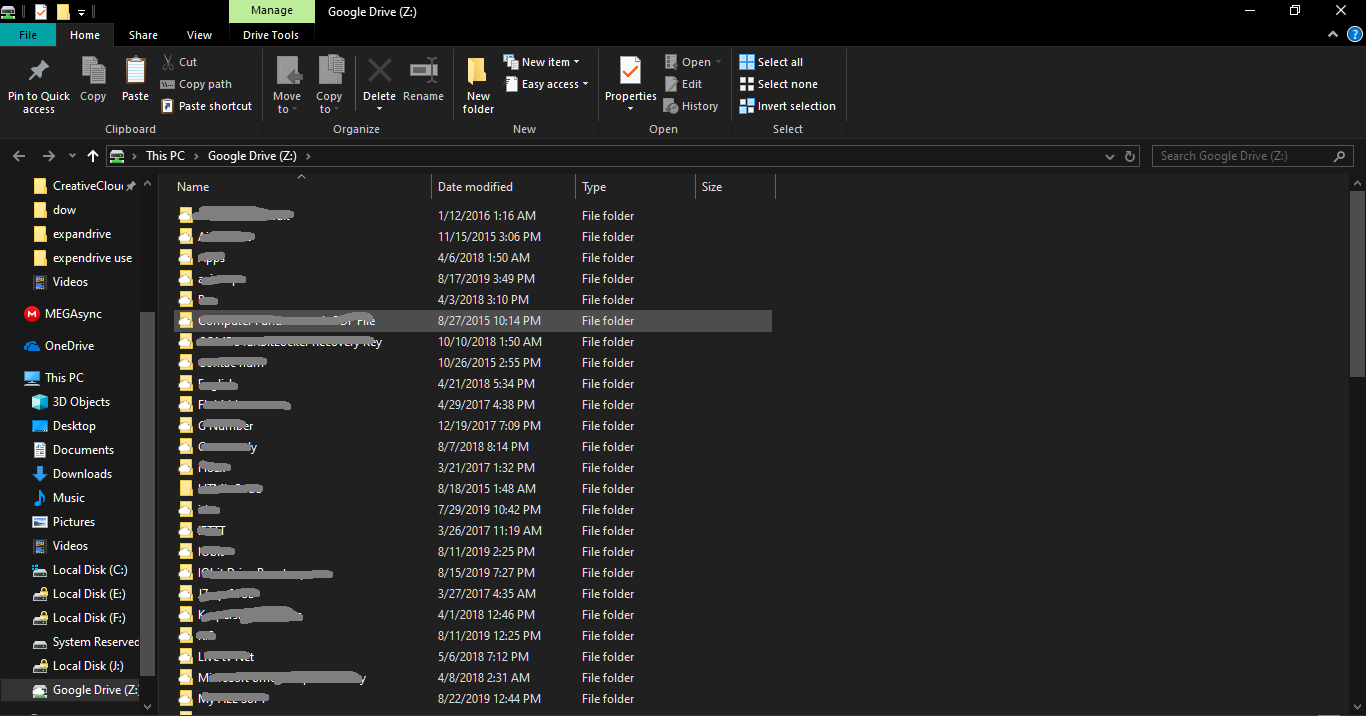The width and height of the screenshot is (1366, 716).
Task: Click Select all in the ribbon
Action: click(x=779, y=62)
